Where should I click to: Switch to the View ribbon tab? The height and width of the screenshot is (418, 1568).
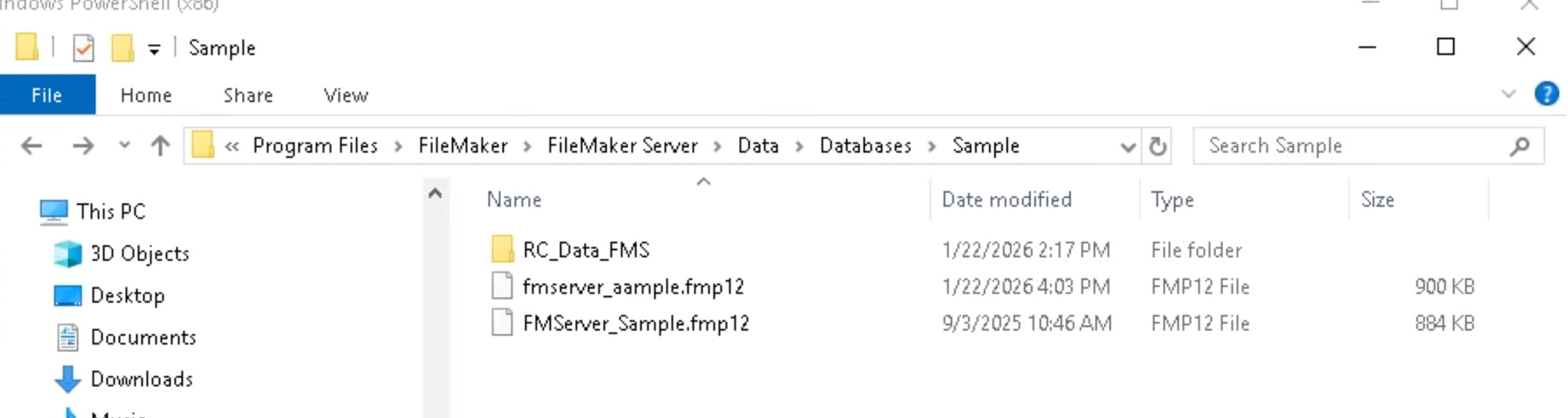[x=346, y=96]
